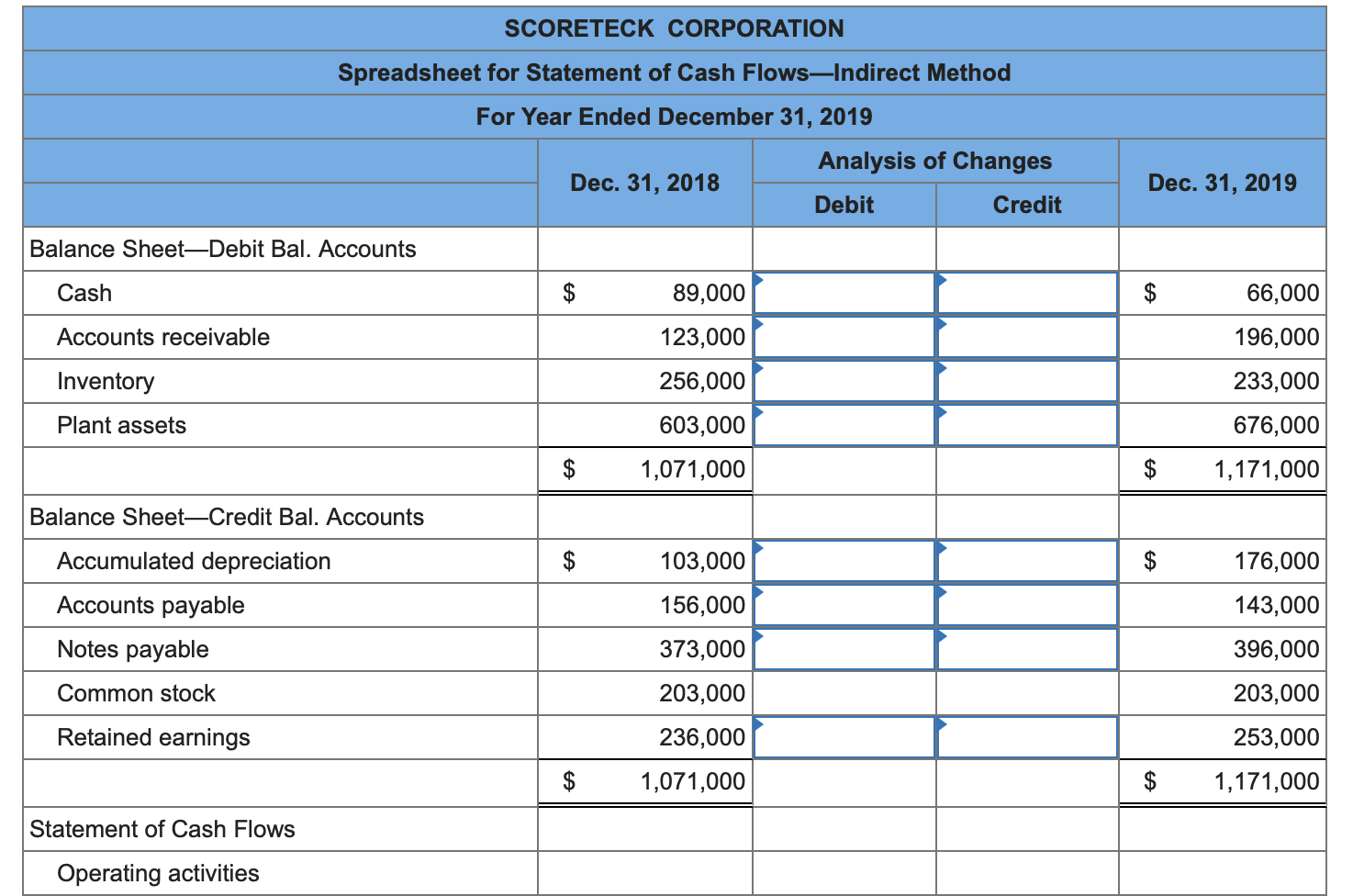Click the Analysis of Changes header
Screen dimensions: 1364x896
click(934, 161)
